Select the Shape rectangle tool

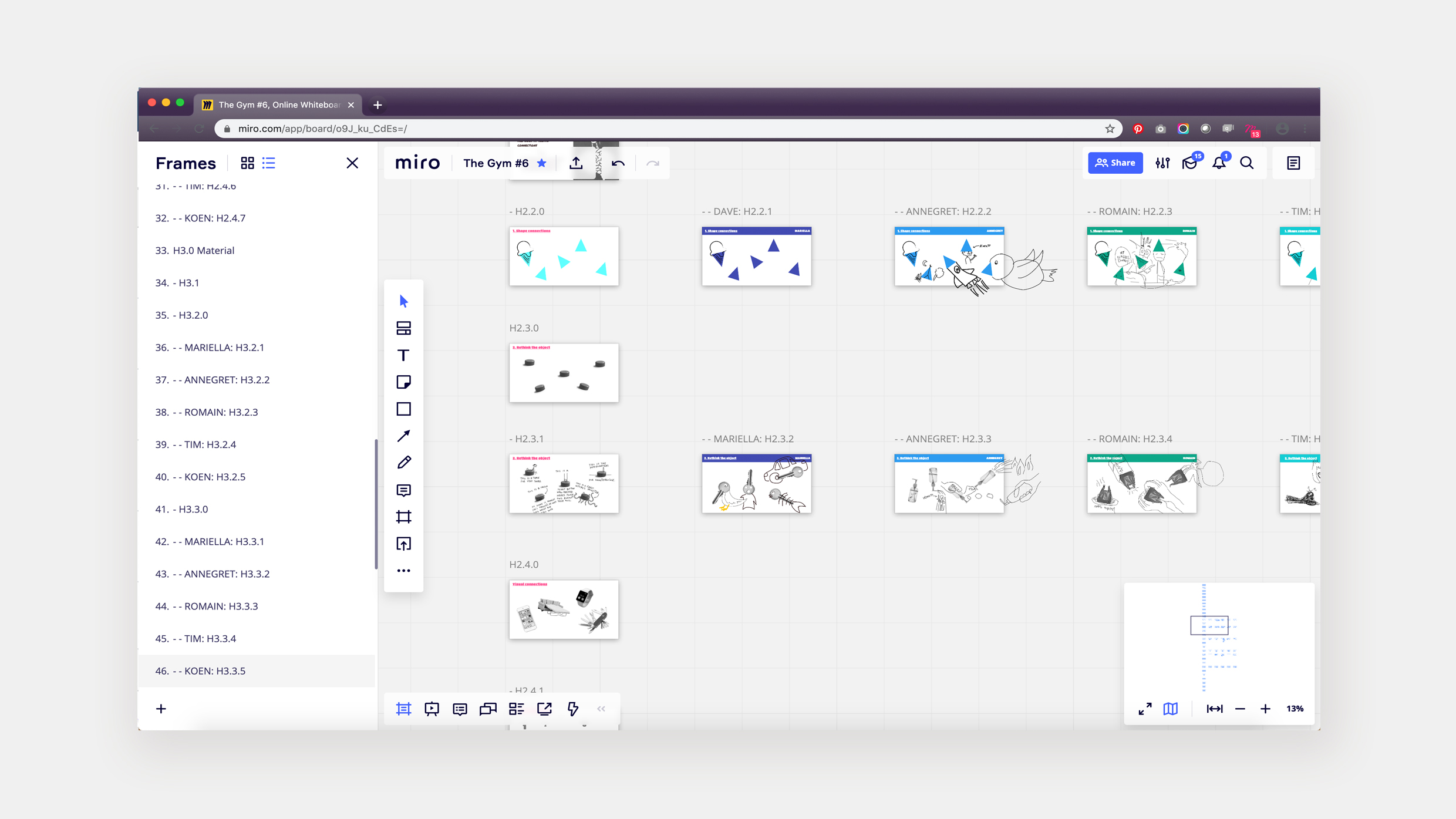click(403, 409)
